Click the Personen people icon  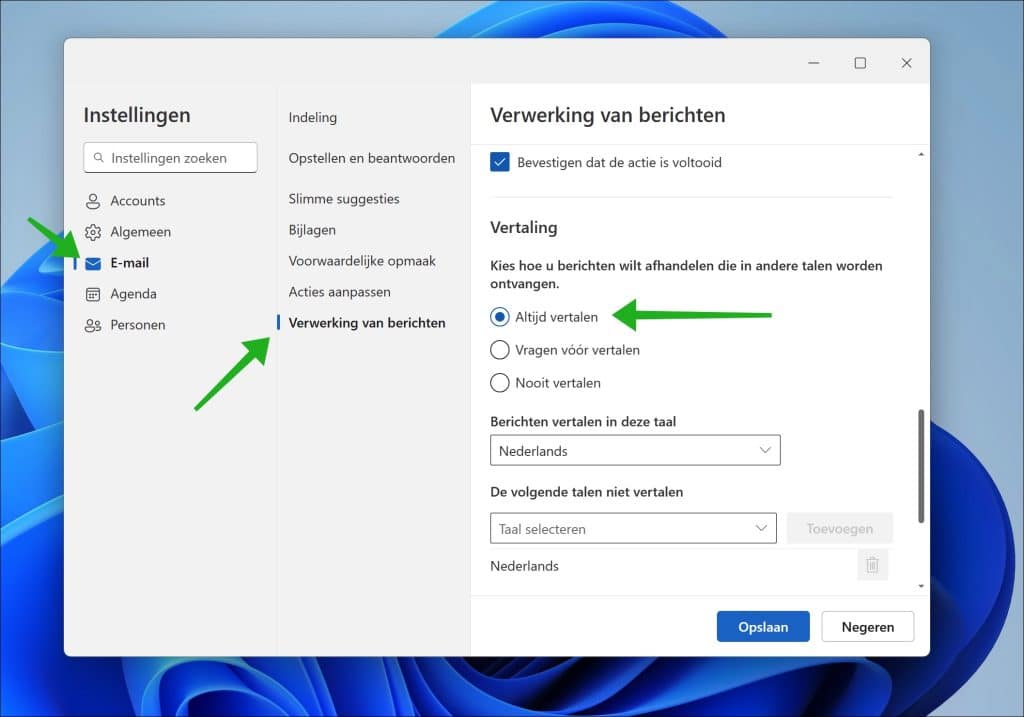pos(93,325)
